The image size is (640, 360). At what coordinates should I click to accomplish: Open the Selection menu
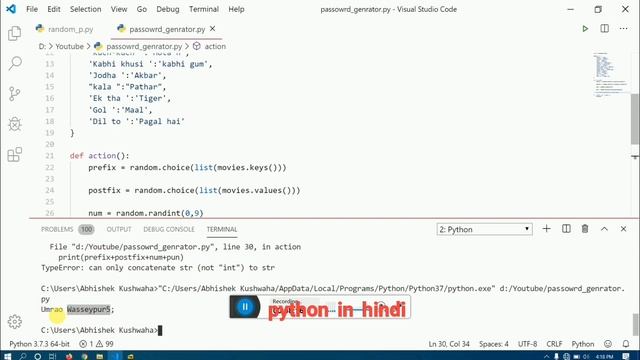pyautogui.click(x=85, y=9)
